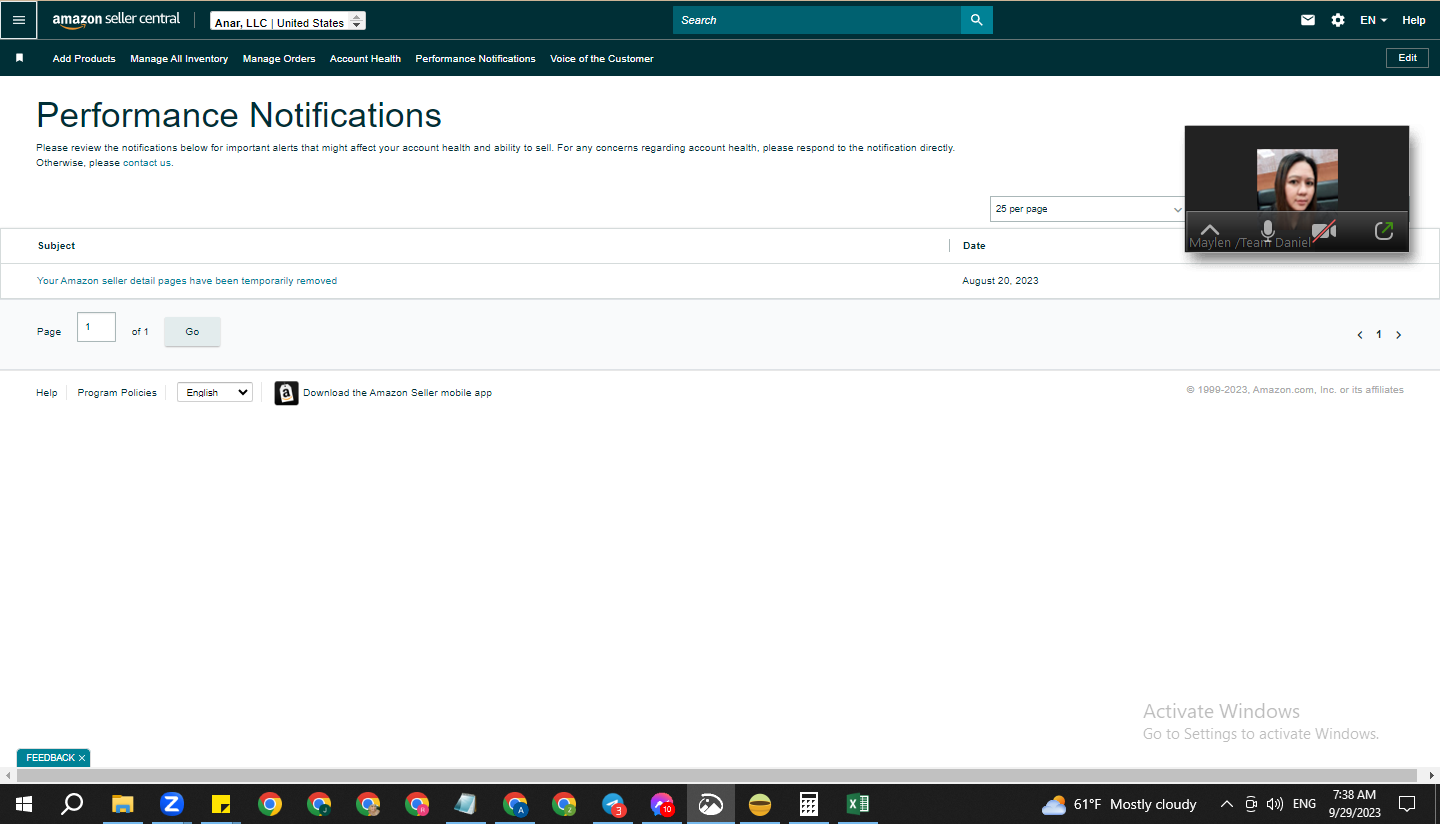This screenshot has width=1440, height=824.
Task: Open Calculator from the taskbar
Action: pos(809,804)
